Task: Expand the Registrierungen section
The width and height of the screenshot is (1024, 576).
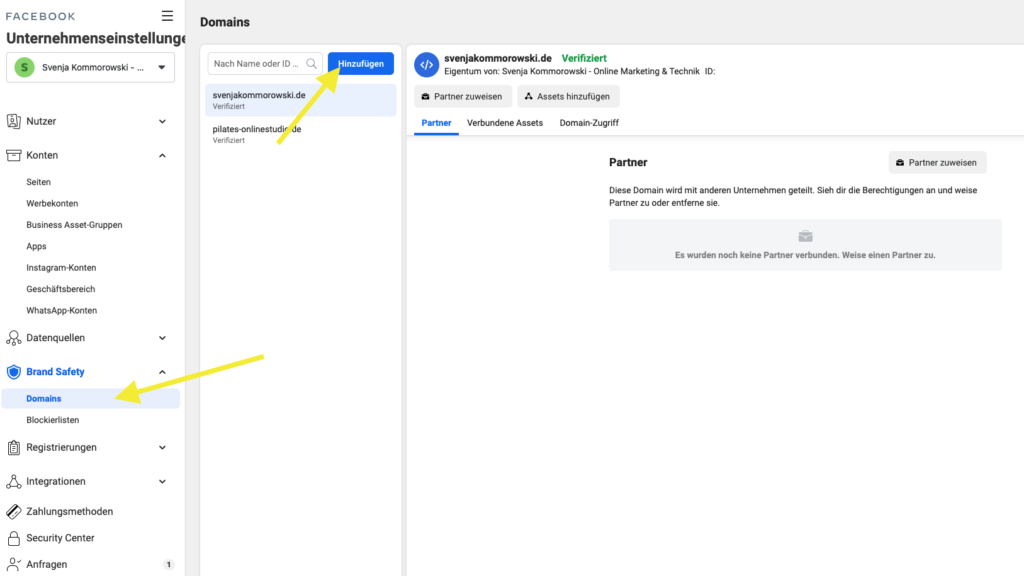Action: click(162, 447)
